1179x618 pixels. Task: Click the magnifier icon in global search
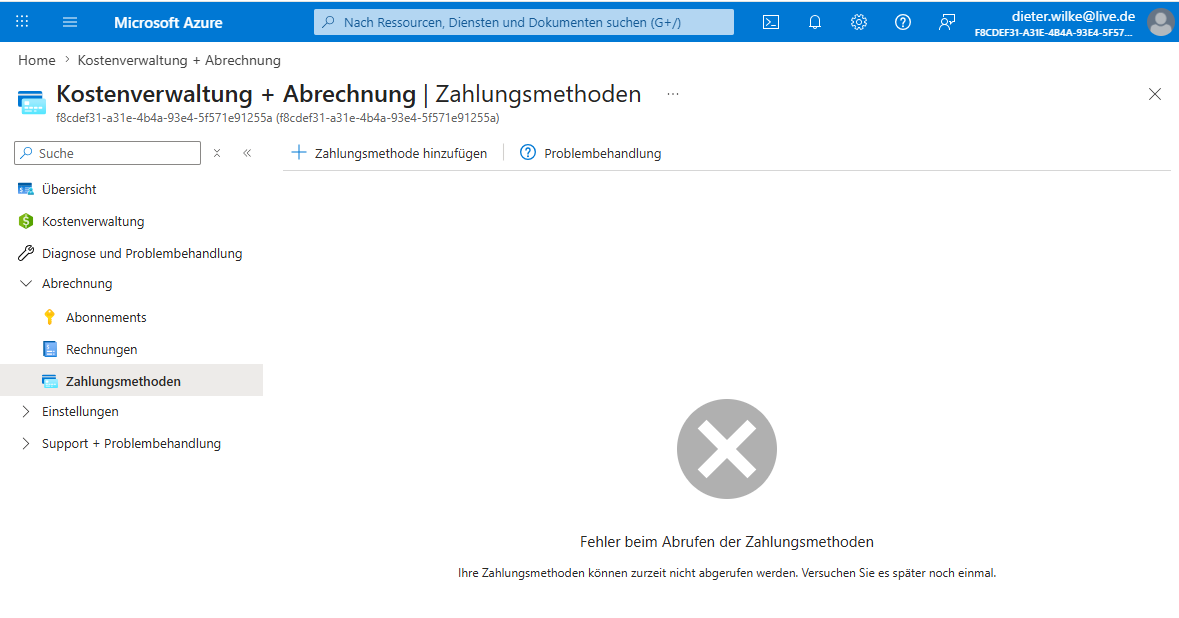pyautogui.click(x=329, y=23)
